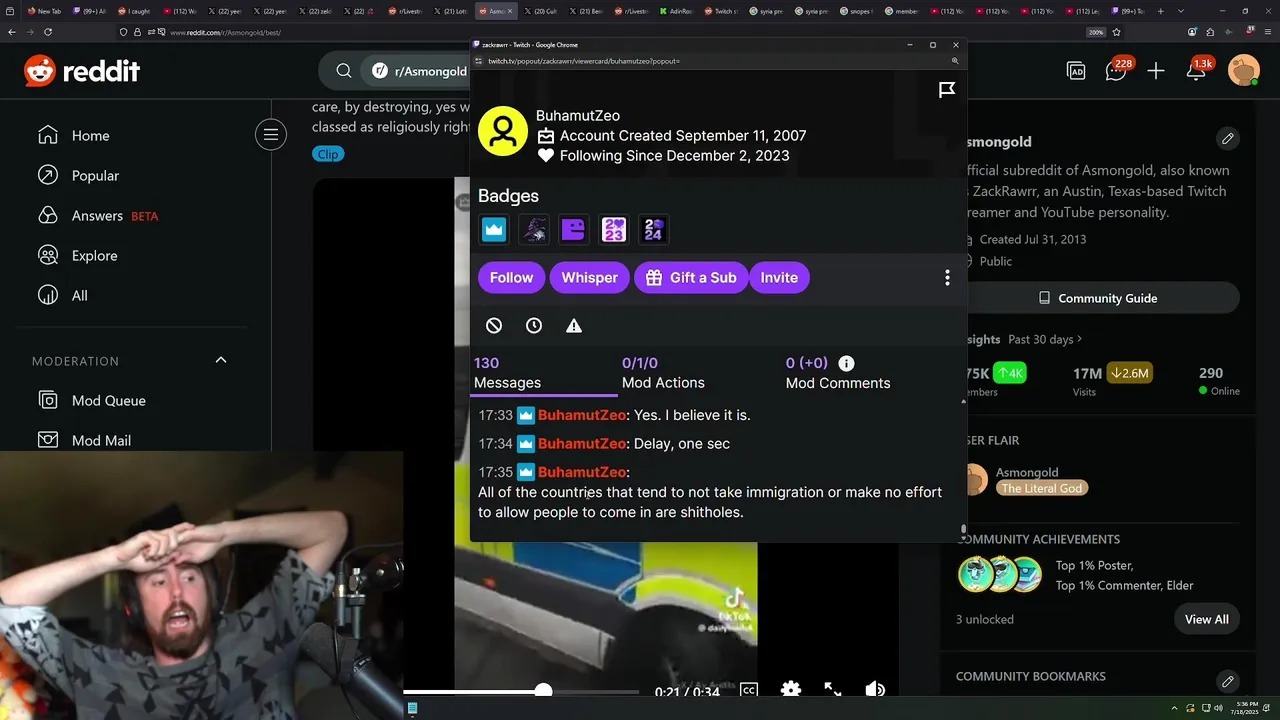The image size is (1280, 720).
Task: Click the Mod Comments info icon
Action: [846, 363]
